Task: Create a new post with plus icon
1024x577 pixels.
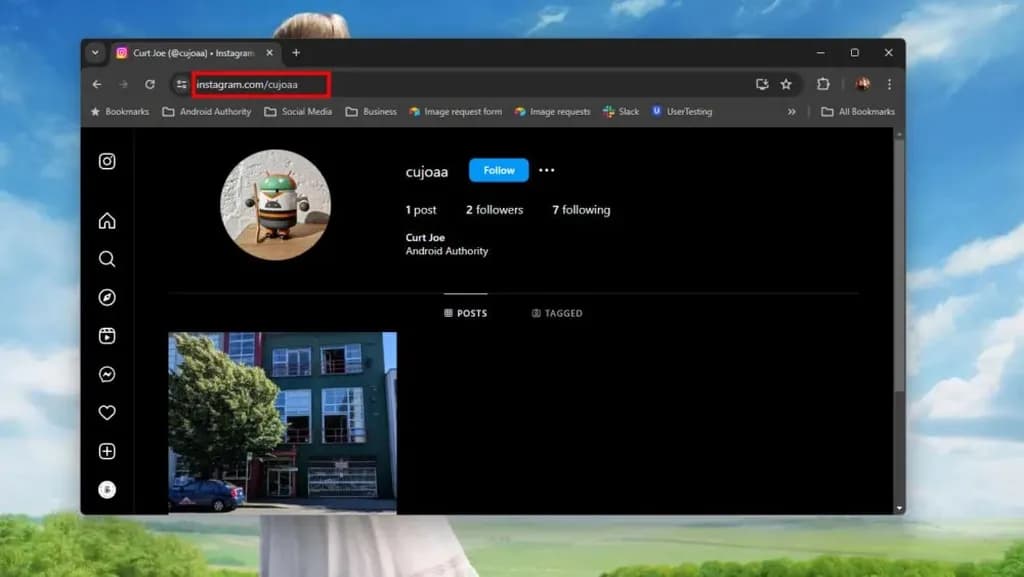Action: (107, 451)
